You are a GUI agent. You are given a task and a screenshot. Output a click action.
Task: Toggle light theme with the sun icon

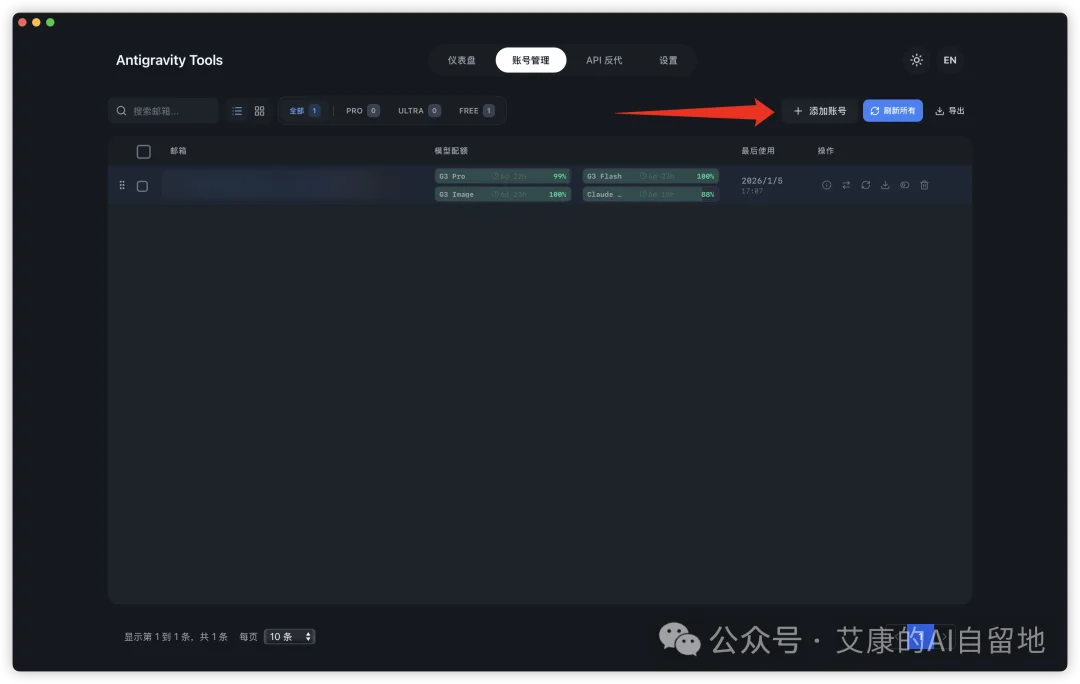click(916, 60)
